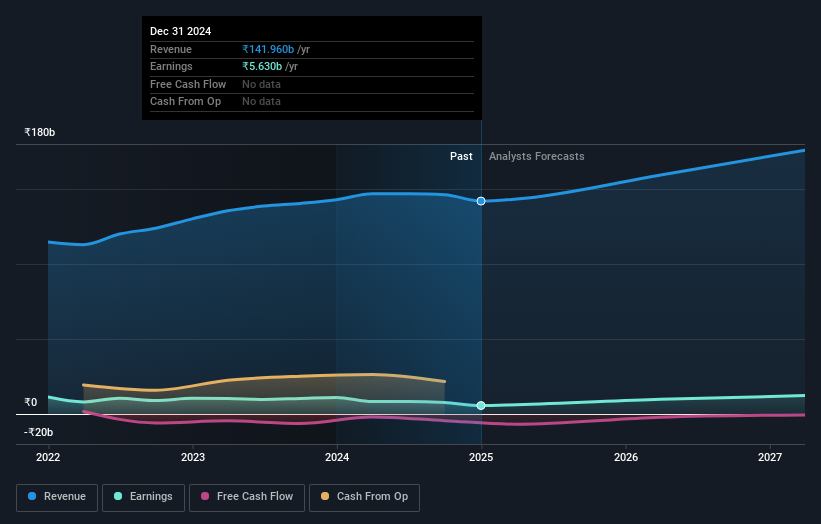The height and width of the screenshot is (524, 821).
Task: Click the Dec 31 2024 tooltip date
Action: click(x=181, y=31)
